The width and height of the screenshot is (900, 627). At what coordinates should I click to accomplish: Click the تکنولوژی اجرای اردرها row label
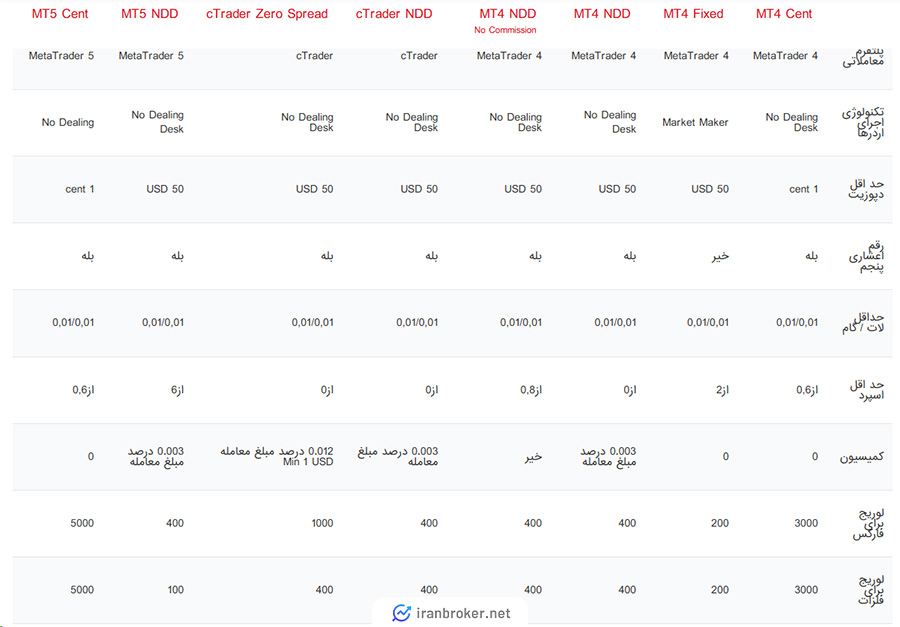tap(866, 123)
